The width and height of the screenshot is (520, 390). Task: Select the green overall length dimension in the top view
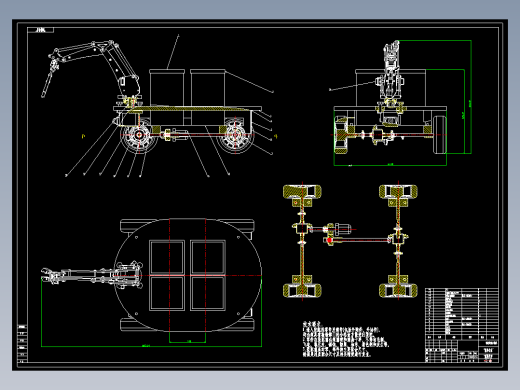tap(151, 346)
